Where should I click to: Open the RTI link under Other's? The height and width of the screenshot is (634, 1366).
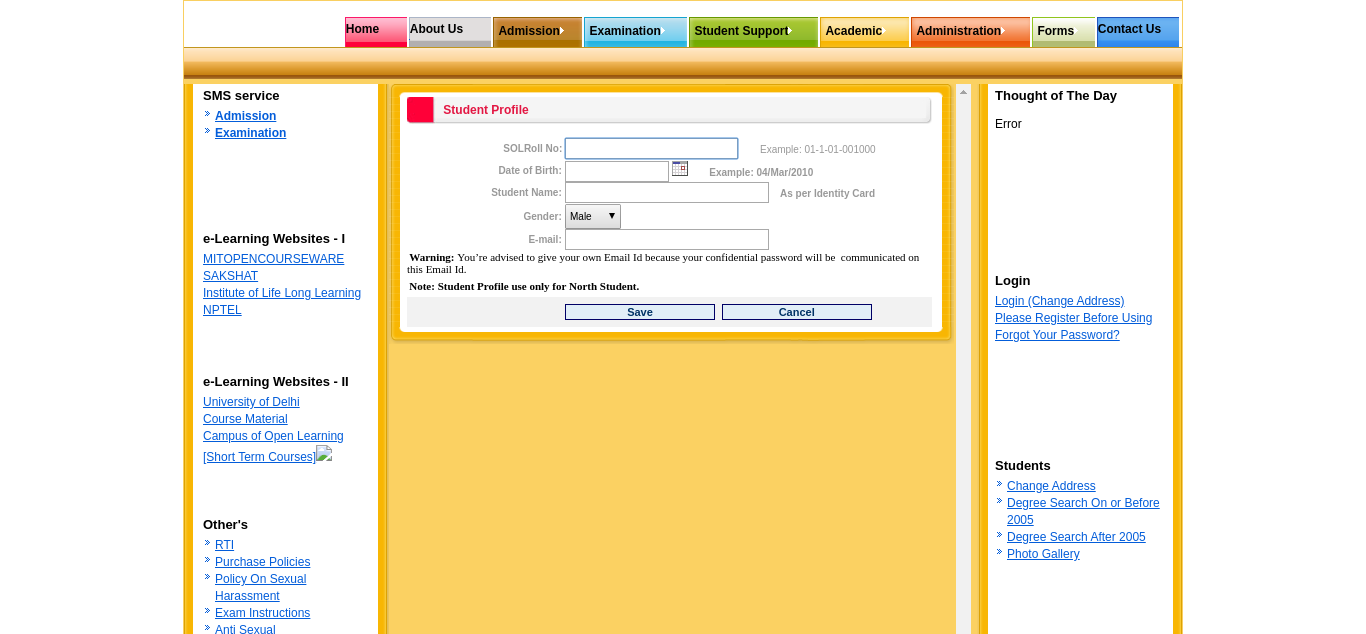click(224, 545)
